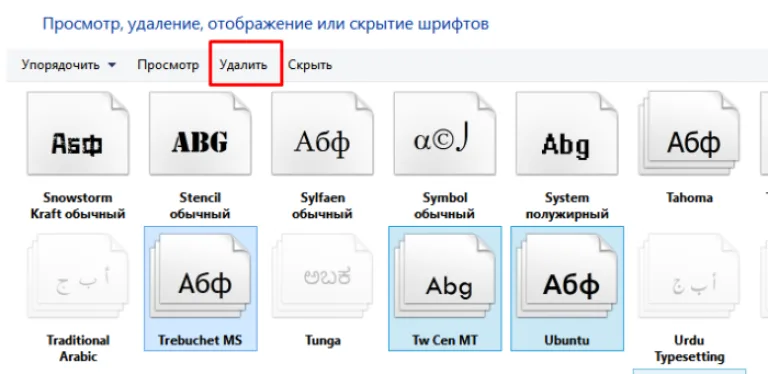
Task: Select the Urdu Typesetting font icon
Action: (689, 276)
